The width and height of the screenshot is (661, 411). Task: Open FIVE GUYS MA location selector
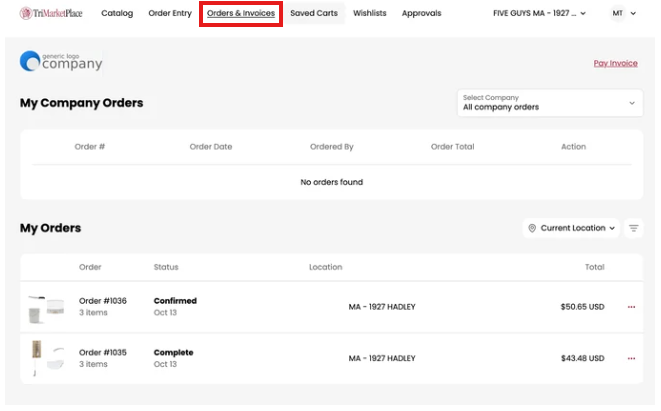(x=540, y=14)
